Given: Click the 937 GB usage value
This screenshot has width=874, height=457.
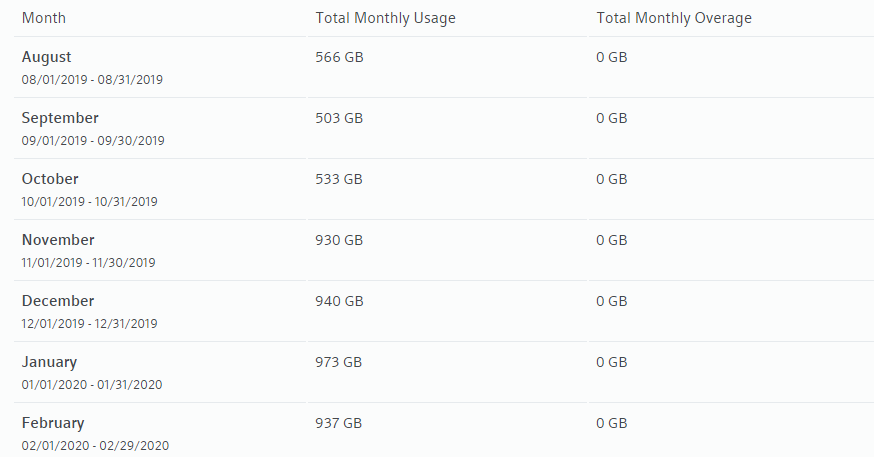Looking at the screenshot, I should click(x=339, y=423).
